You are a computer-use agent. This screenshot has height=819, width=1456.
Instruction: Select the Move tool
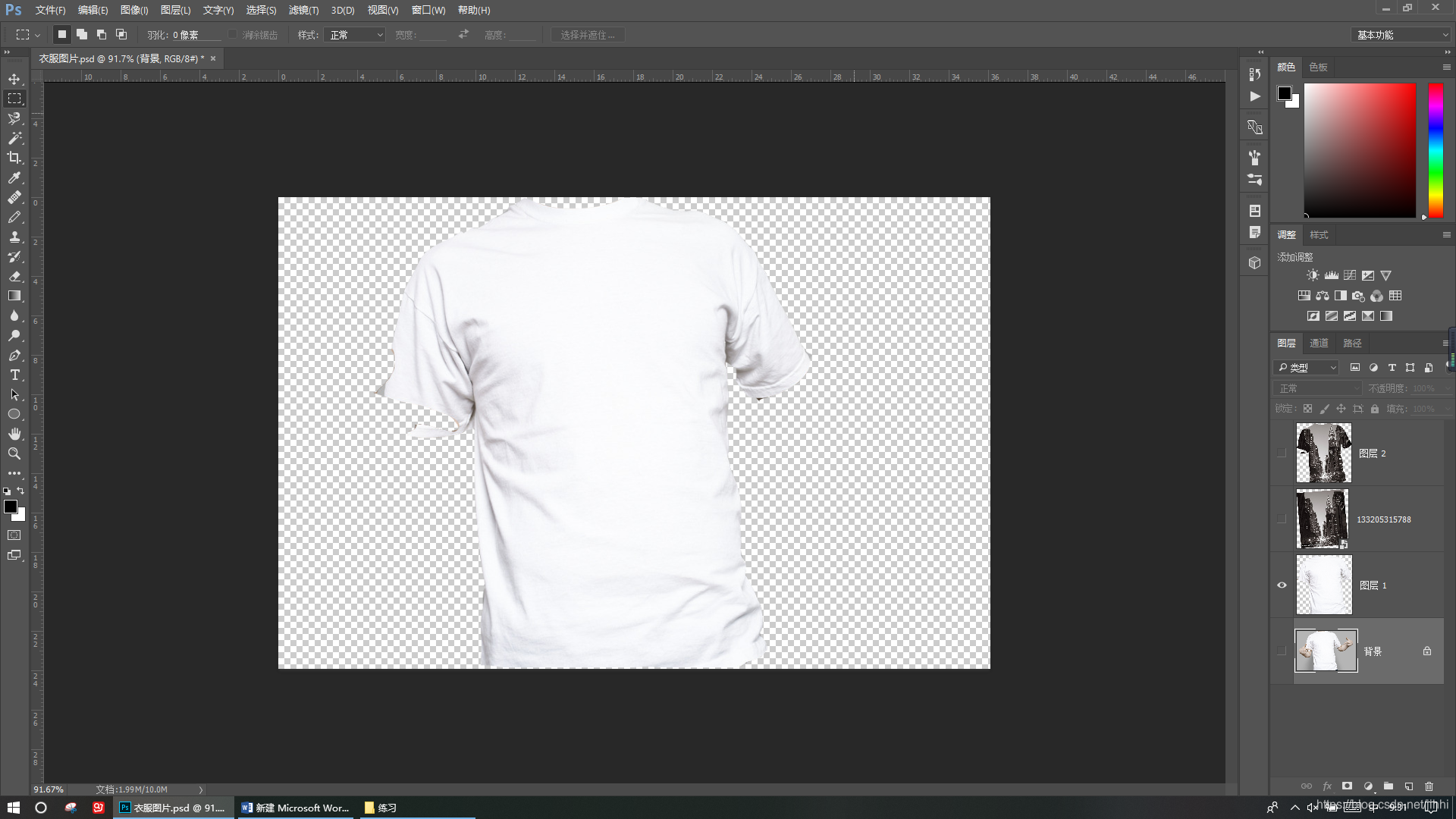point(14,79)
